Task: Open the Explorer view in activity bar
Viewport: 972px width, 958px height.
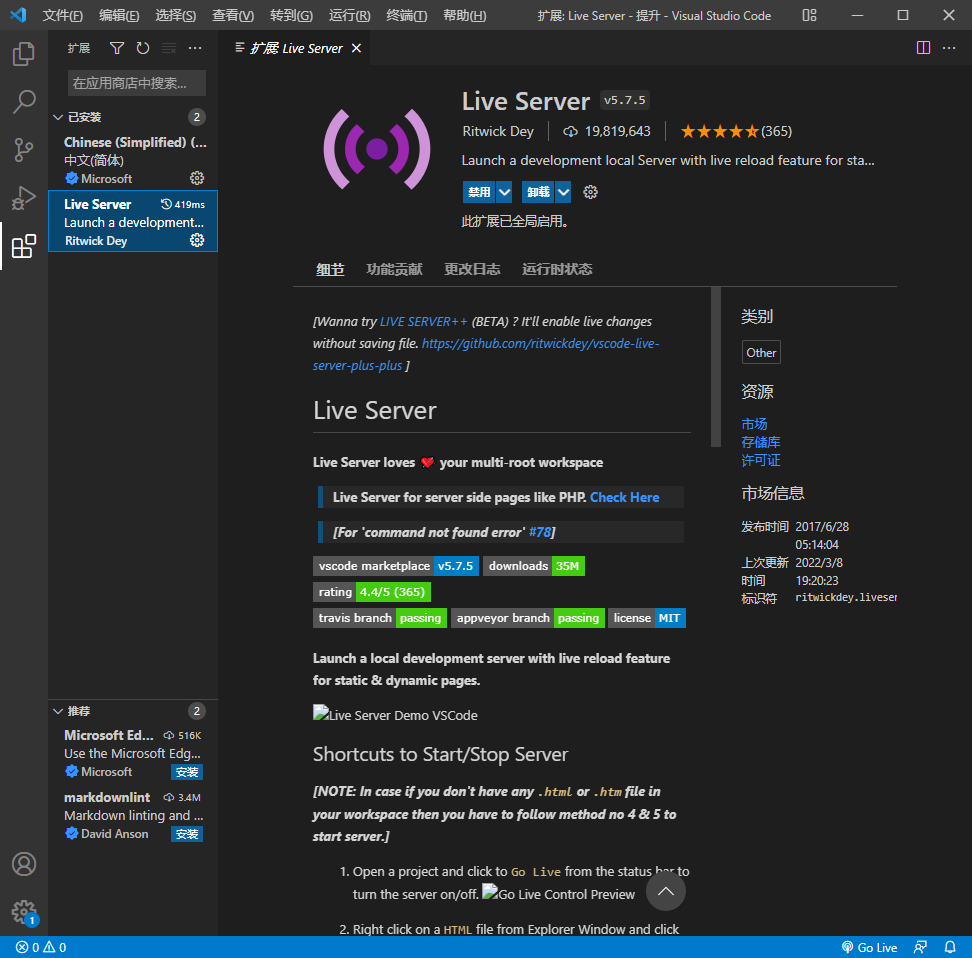Action: pos(24,54)
